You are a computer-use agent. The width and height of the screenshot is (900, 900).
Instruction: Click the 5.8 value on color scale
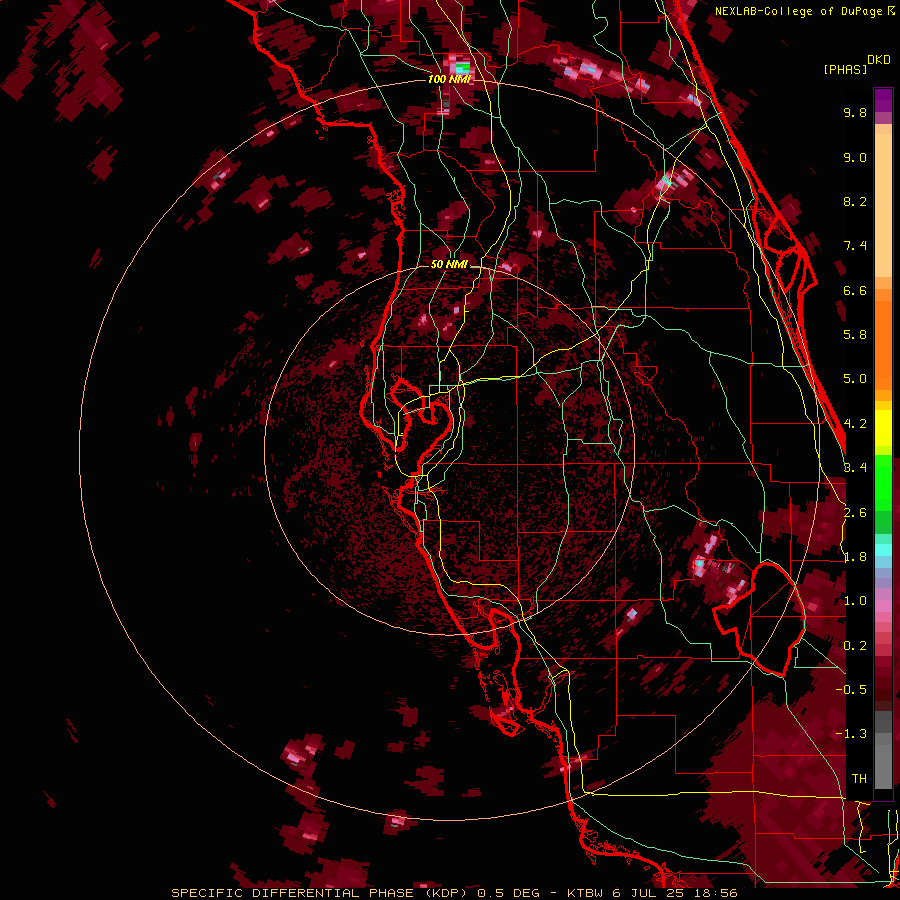tap(855, 335)
